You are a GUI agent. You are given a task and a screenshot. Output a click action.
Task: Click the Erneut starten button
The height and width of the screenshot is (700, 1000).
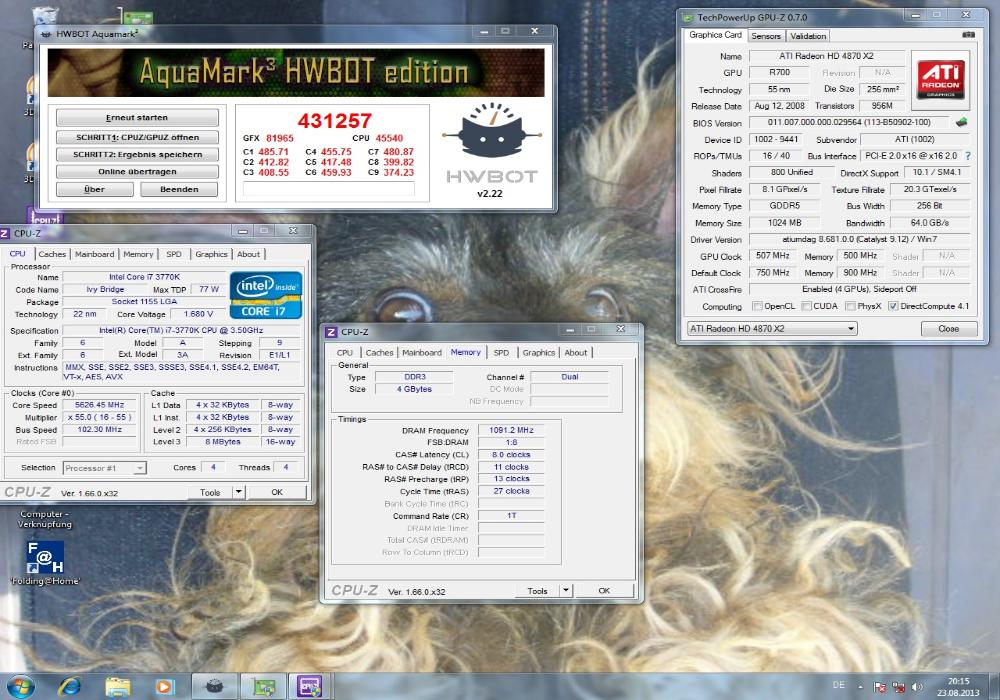(137, 117)
